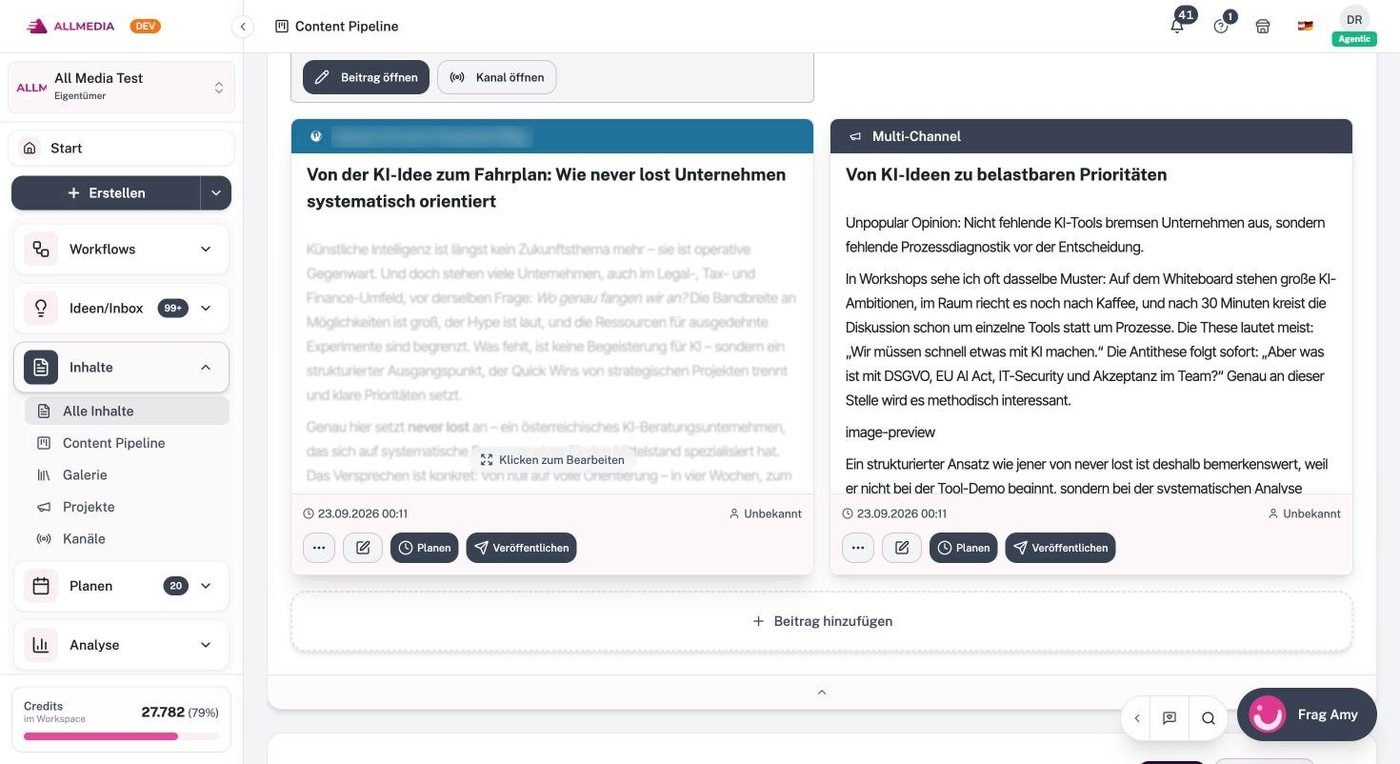Select Alle Inhalte in the sidebar

point(127,411)
